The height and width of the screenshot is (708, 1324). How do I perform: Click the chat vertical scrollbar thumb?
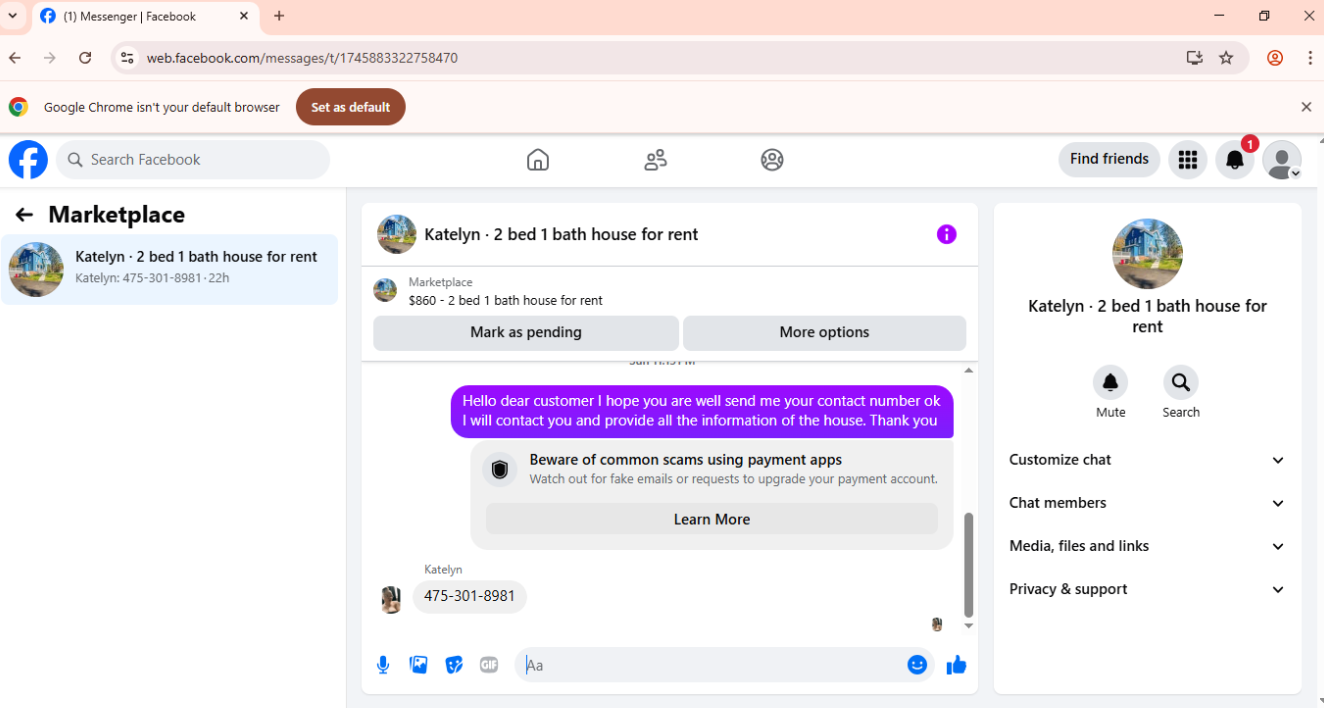(968, 565)
